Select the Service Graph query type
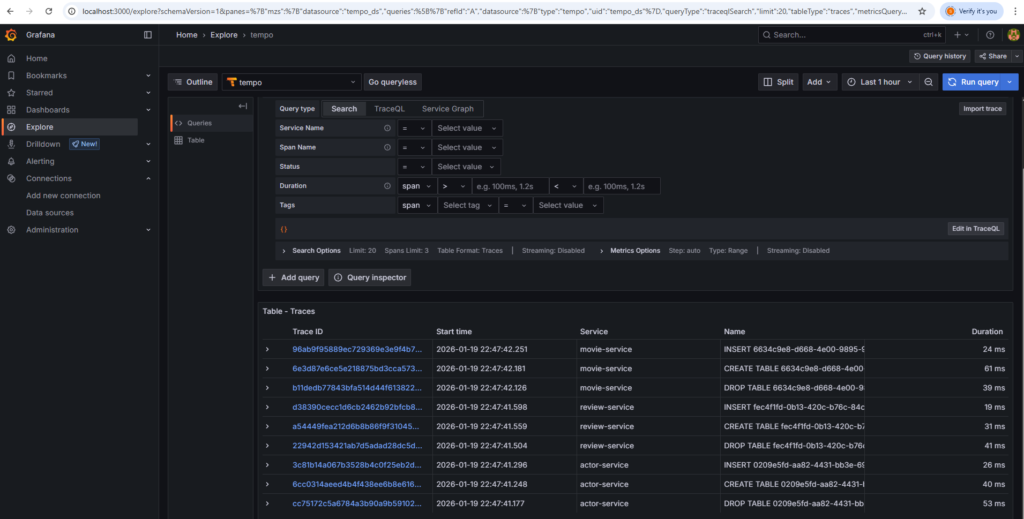This screenshot has width=1024, height=519. coord(447,108)
